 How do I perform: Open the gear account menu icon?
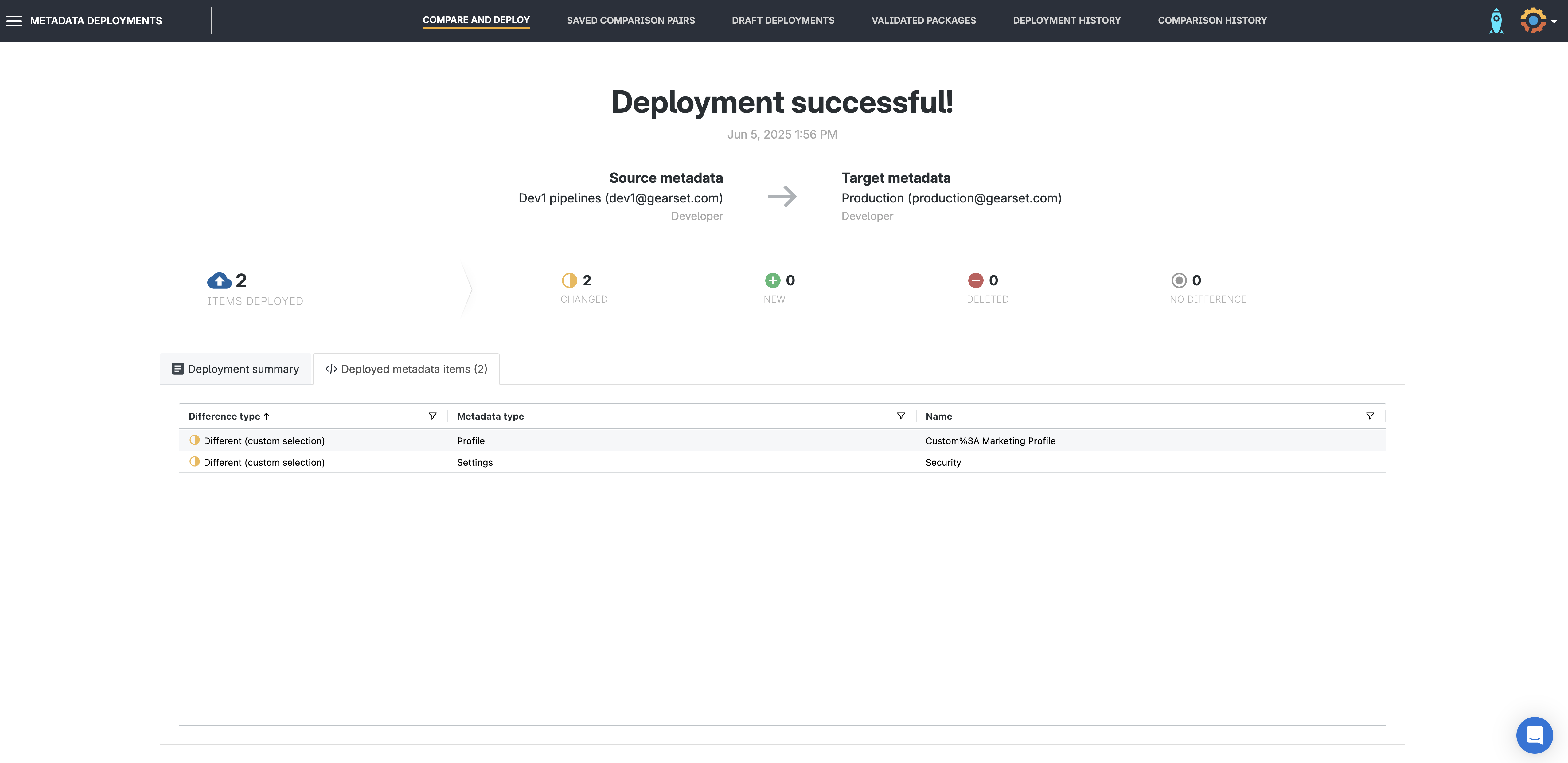[x=1533, y=21]
